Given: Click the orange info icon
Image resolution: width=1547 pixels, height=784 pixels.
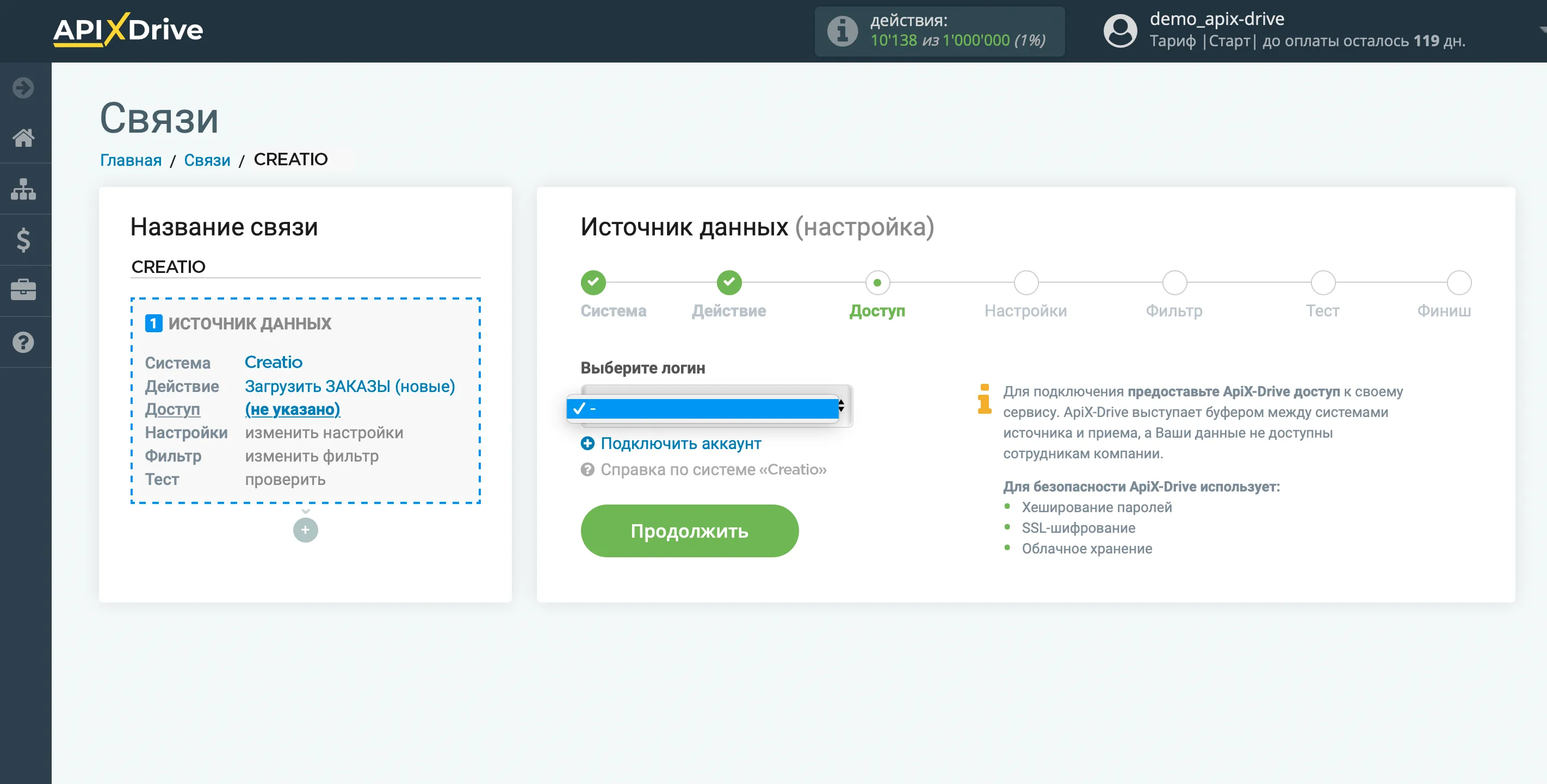Looking at the screenshot, I should [985, 399].
